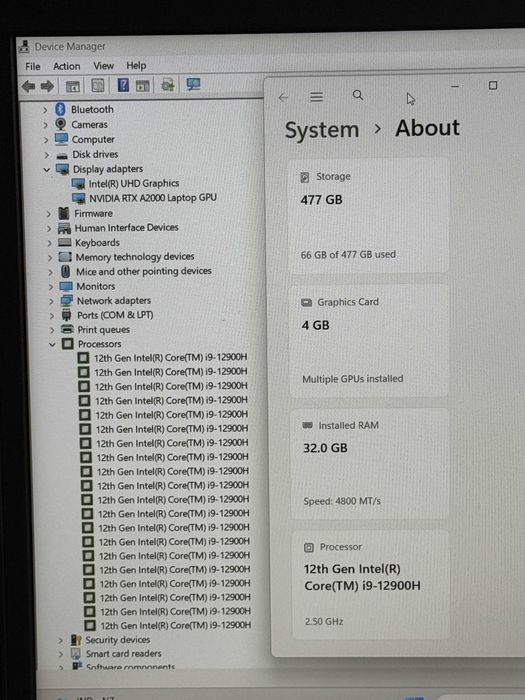This screenshot has width=525, height=700.
Task: Open the View menu
Action: pyautogui.click(x=104, y=66)
